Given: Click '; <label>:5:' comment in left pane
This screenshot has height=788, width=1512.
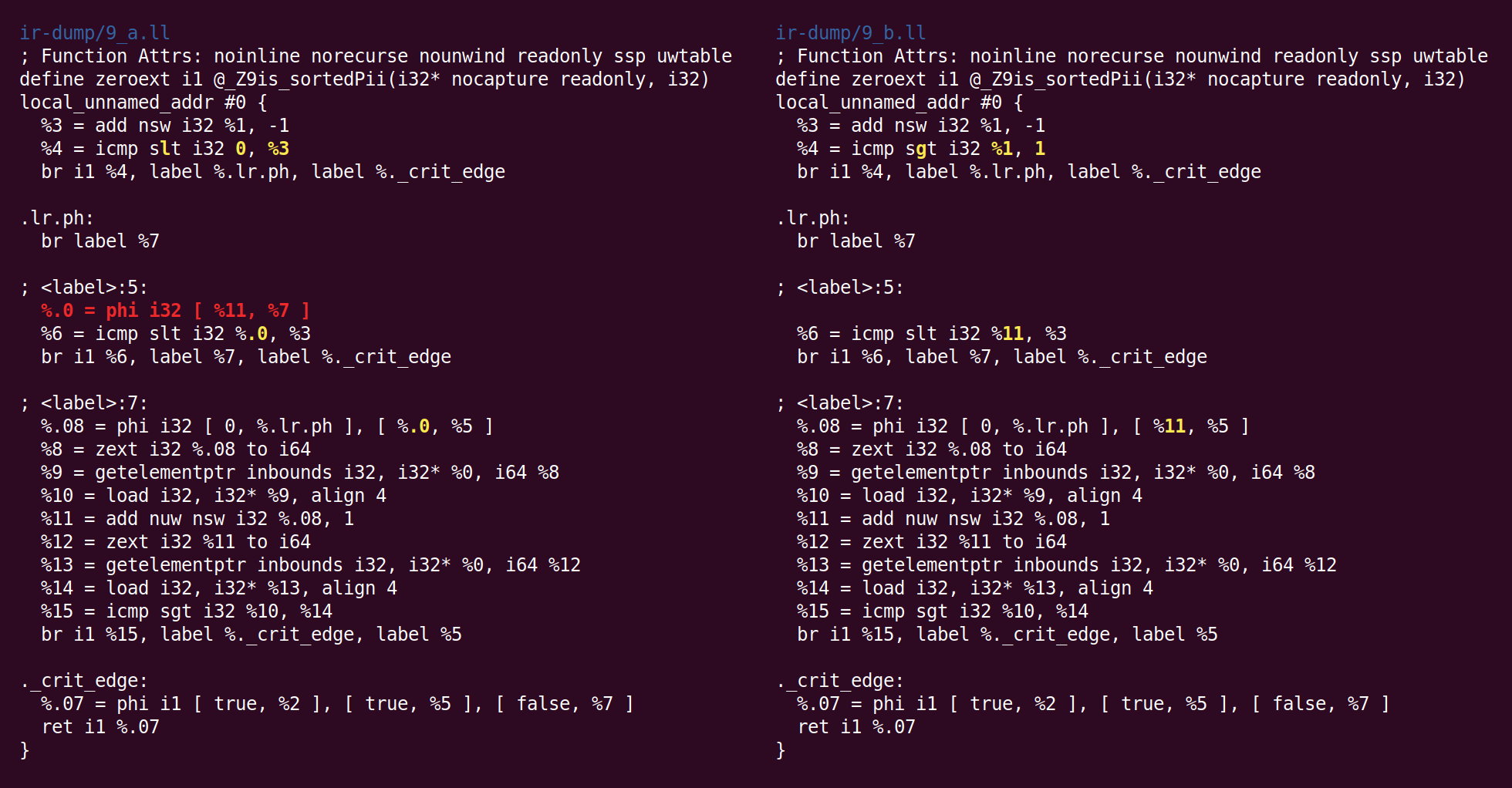Looking at the screenshot, I should pyautogui.click(x=84, y=288).
